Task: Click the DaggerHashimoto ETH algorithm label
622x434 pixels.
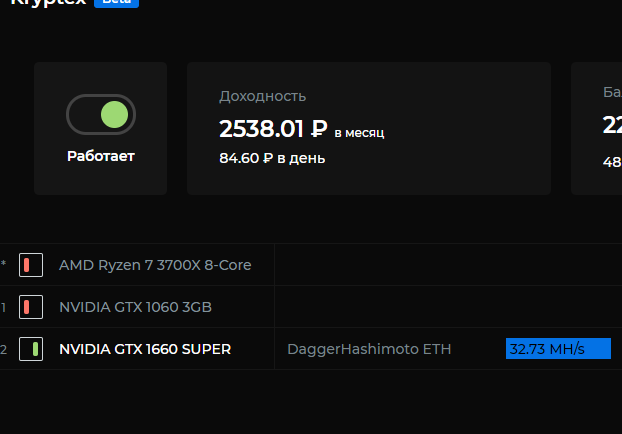Action: click(369, 349)
